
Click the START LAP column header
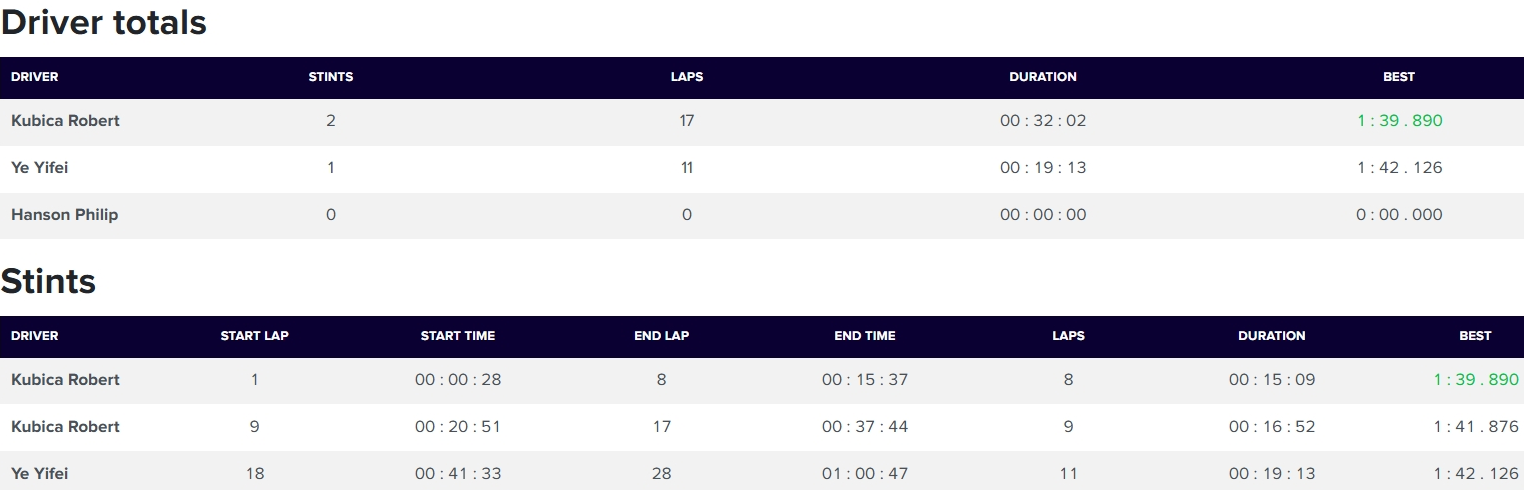(x=254, y=336)
